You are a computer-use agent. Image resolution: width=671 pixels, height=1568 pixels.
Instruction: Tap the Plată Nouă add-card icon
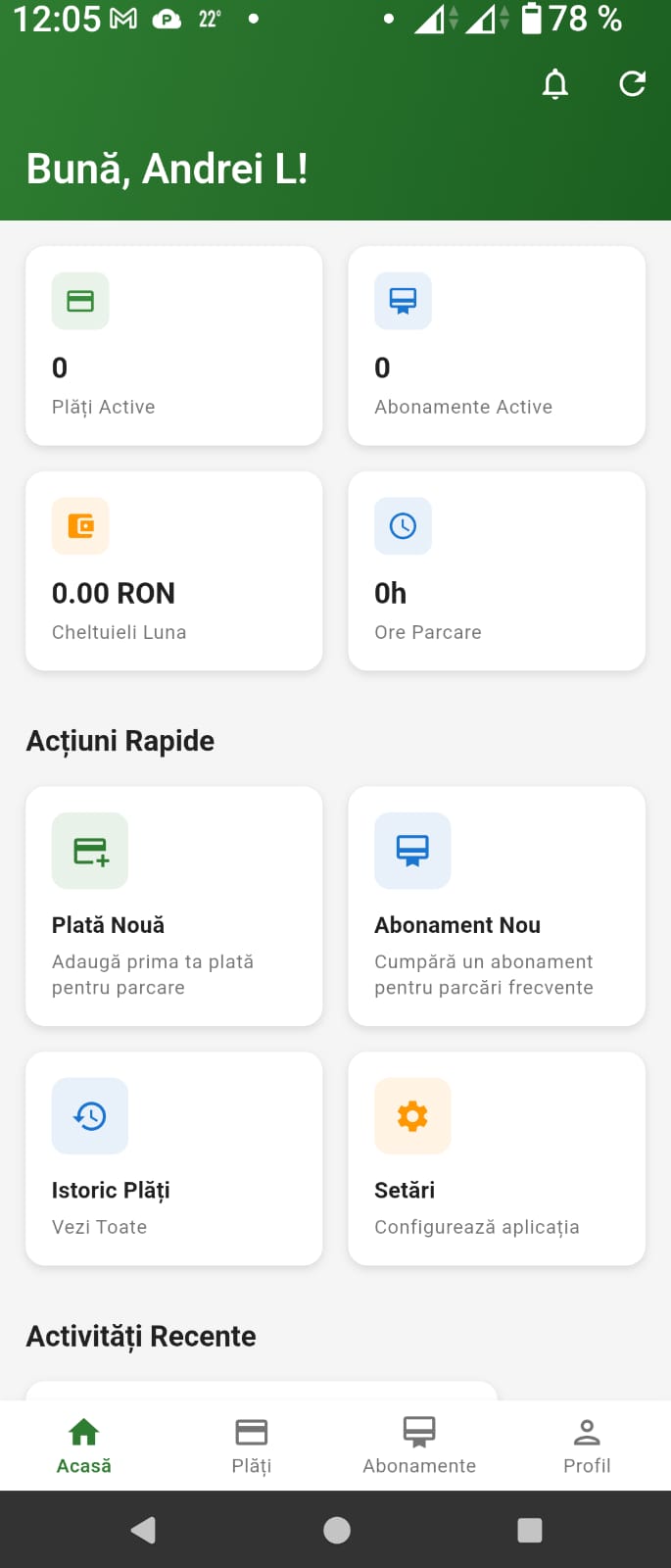[90, 851]
